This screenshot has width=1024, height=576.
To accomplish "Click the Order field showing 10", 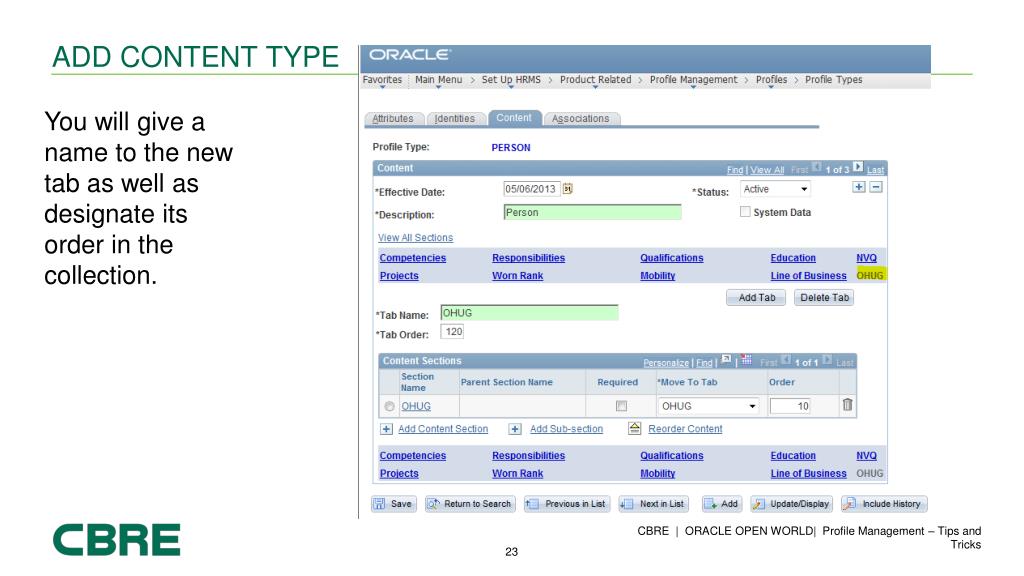I will pyautogui.click(x=790, y=406).
